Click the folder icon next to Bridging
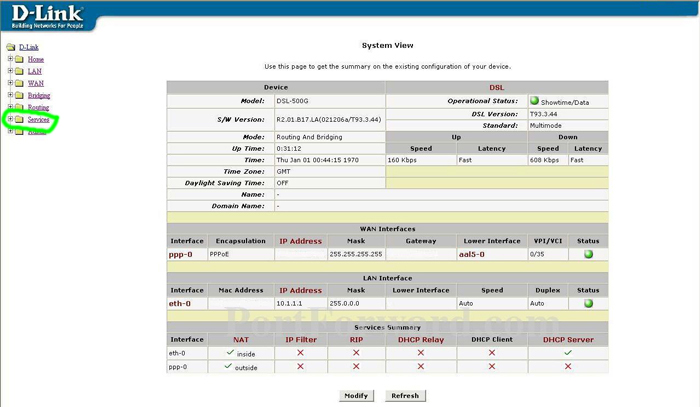This screenshot has height=407, width=700. (19, 95)
